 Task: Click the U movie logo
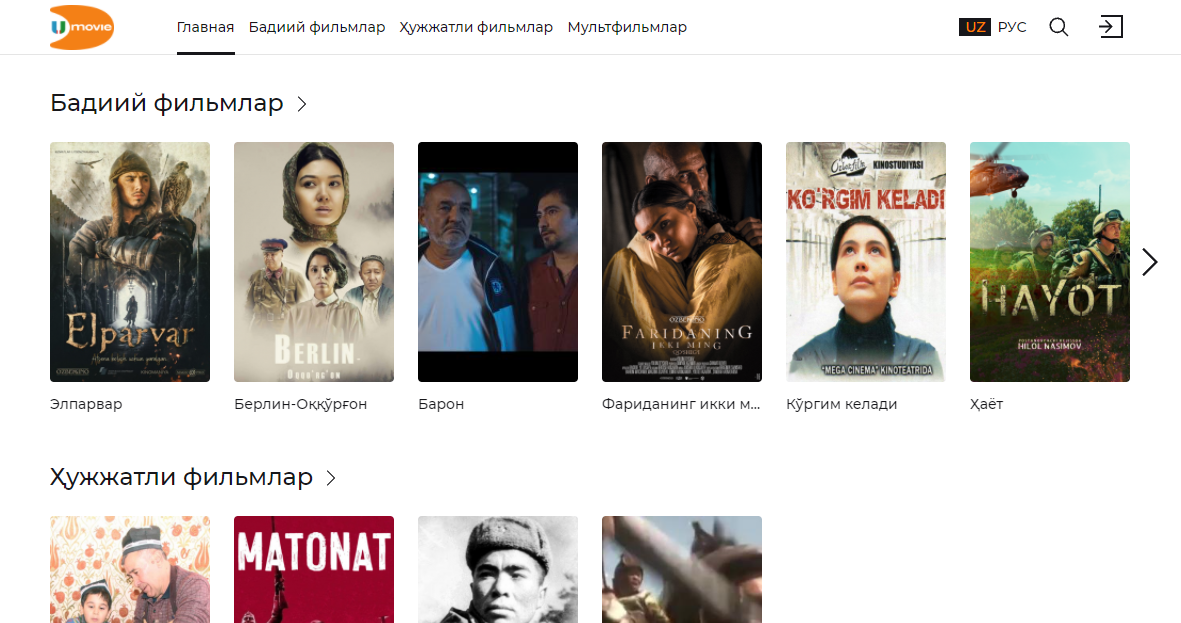click(81, 27)
